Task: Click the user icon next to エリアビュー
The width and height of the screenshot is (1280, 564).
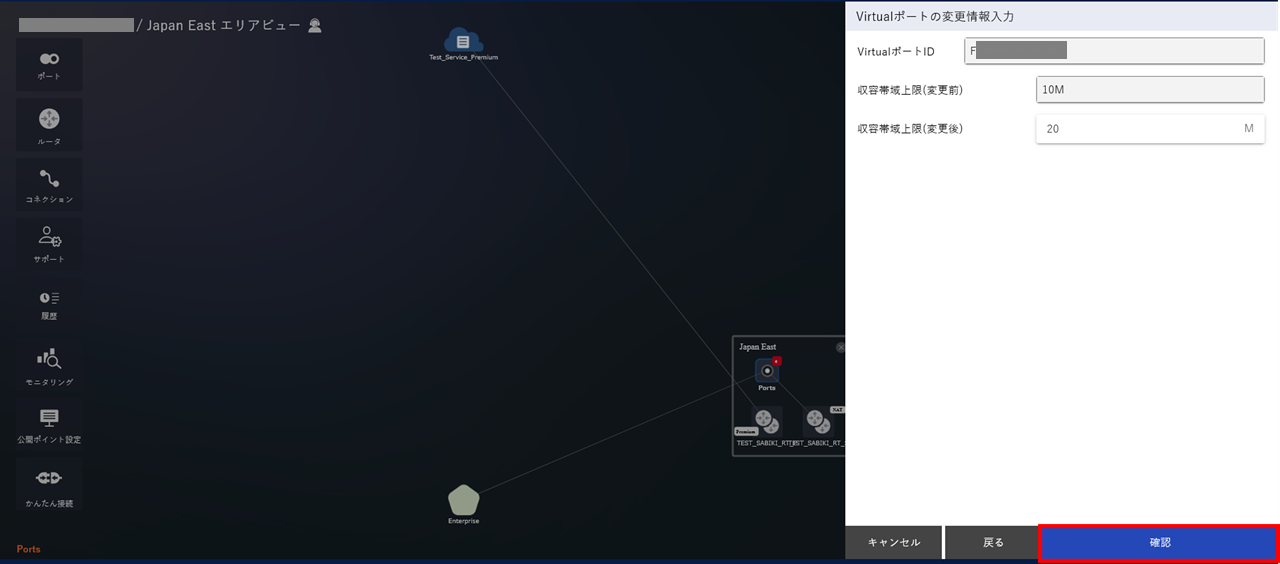Action: (x=315, y=26)
